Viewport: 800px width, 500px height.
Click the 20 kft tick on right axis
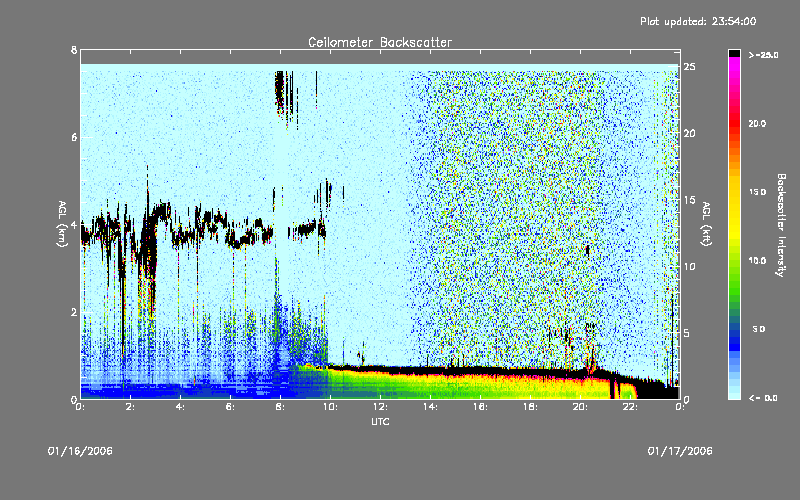click(x=689, y=134)
